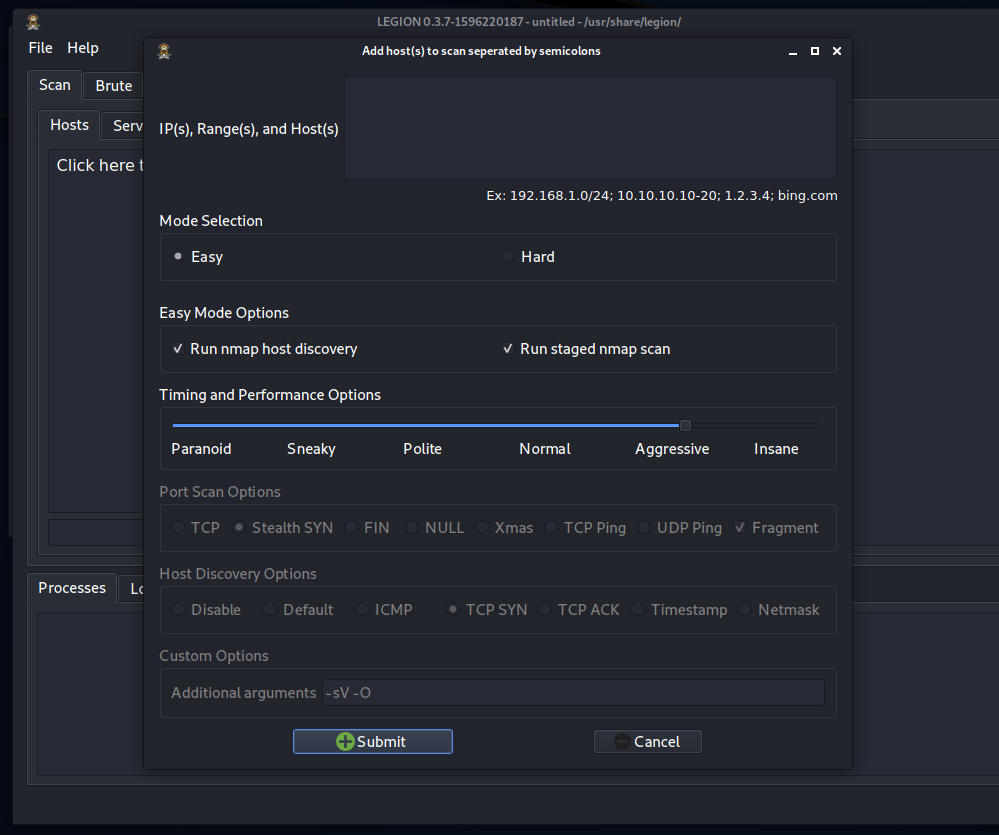Click the Timing and Performance Options heading

coord(270,395)
